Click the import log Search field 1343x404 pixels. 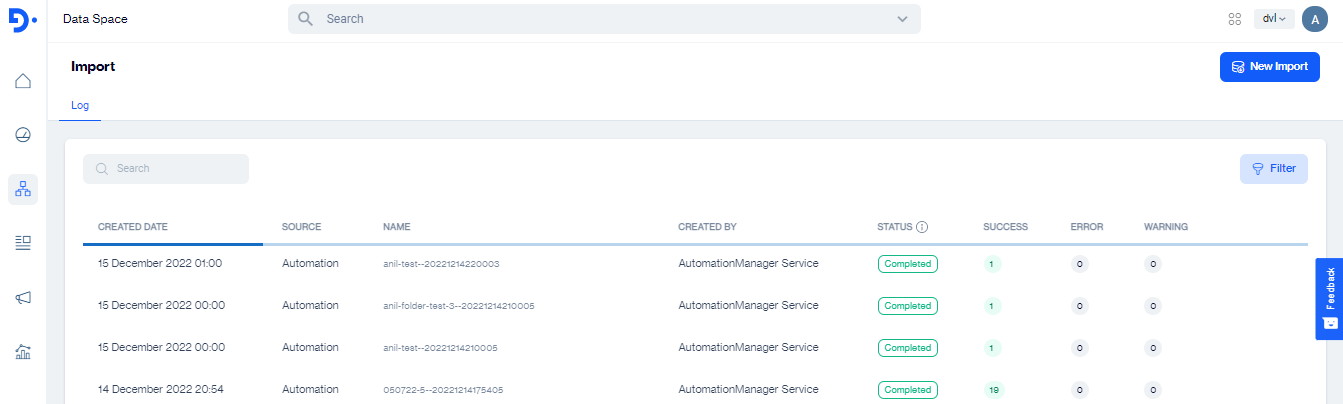coord(166,169)
